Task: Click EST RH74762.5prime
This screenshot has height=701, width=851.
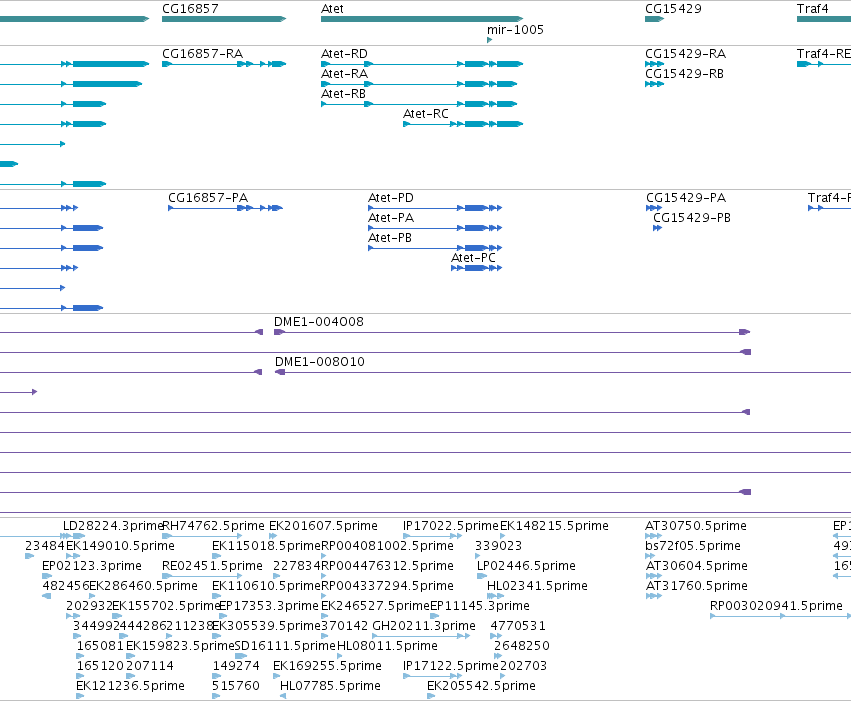Action: (213, 526)
